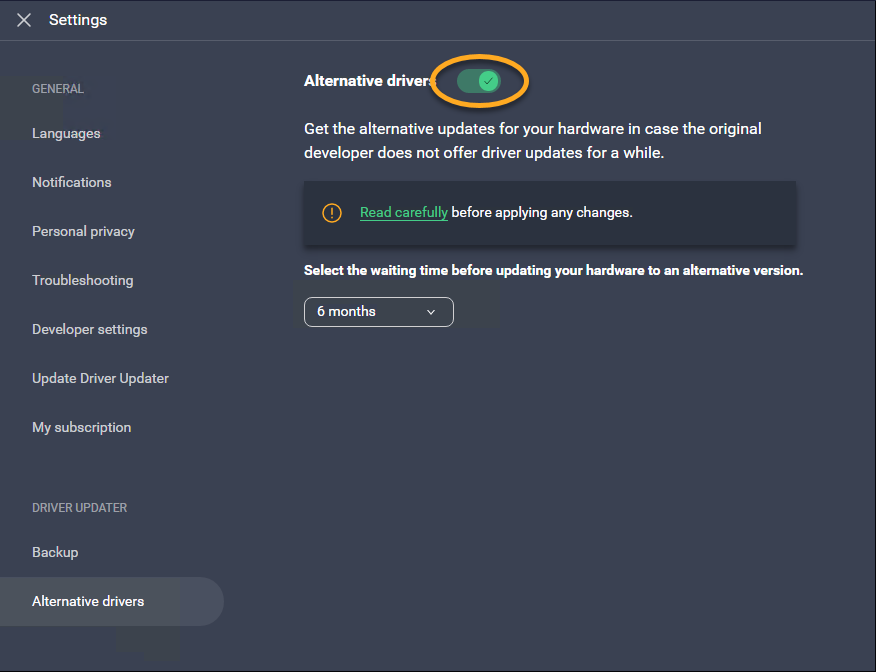Click the orange warning exclamation icon

point(331,213)
